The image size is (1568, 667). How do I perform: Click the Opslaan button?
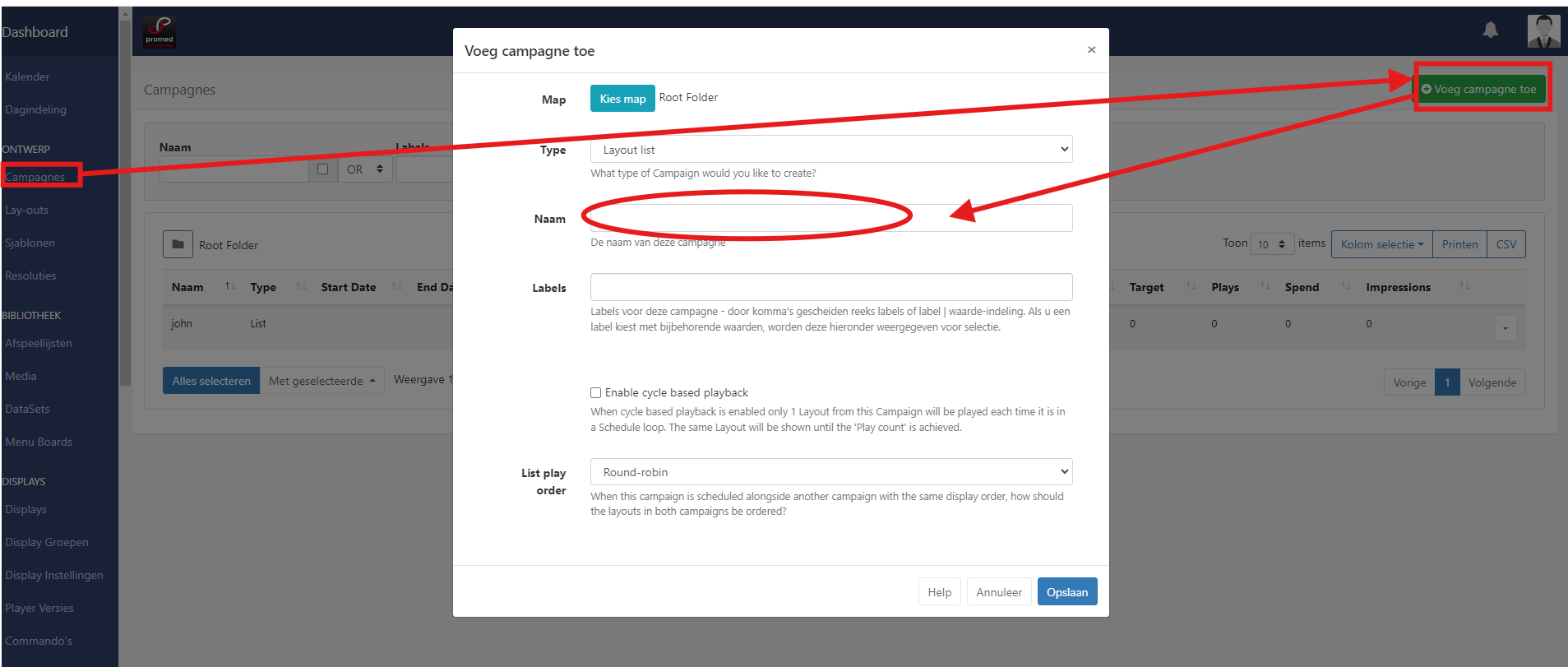coord(1066,592)
